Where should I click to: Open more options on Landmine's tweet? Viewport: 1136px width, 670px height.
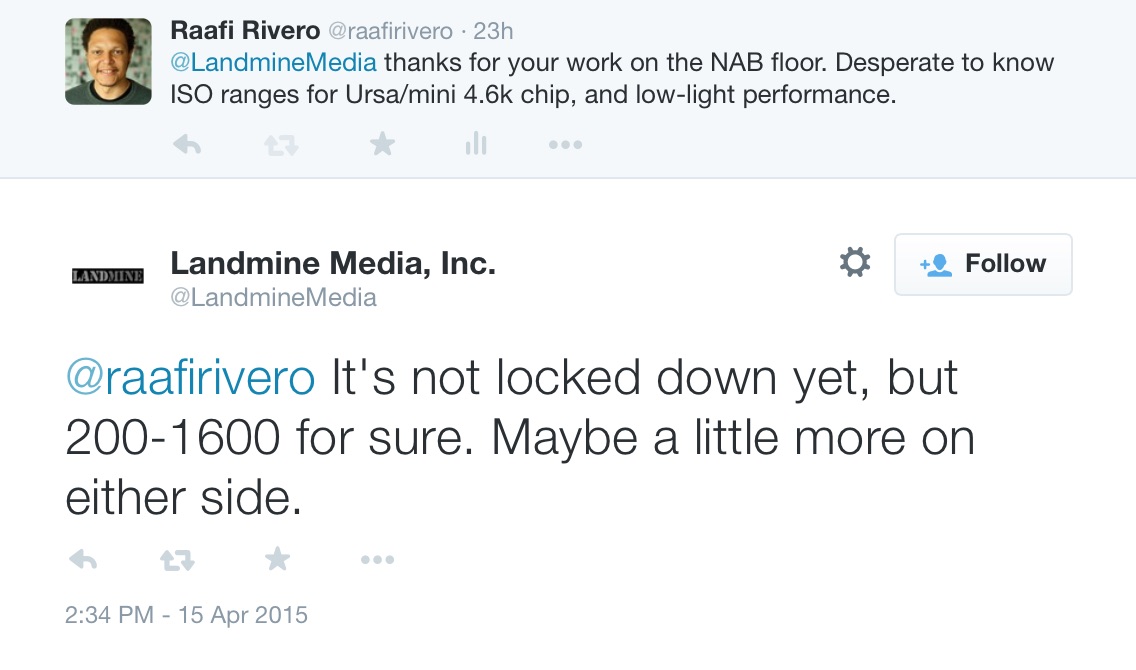click(x=377, y=559)
